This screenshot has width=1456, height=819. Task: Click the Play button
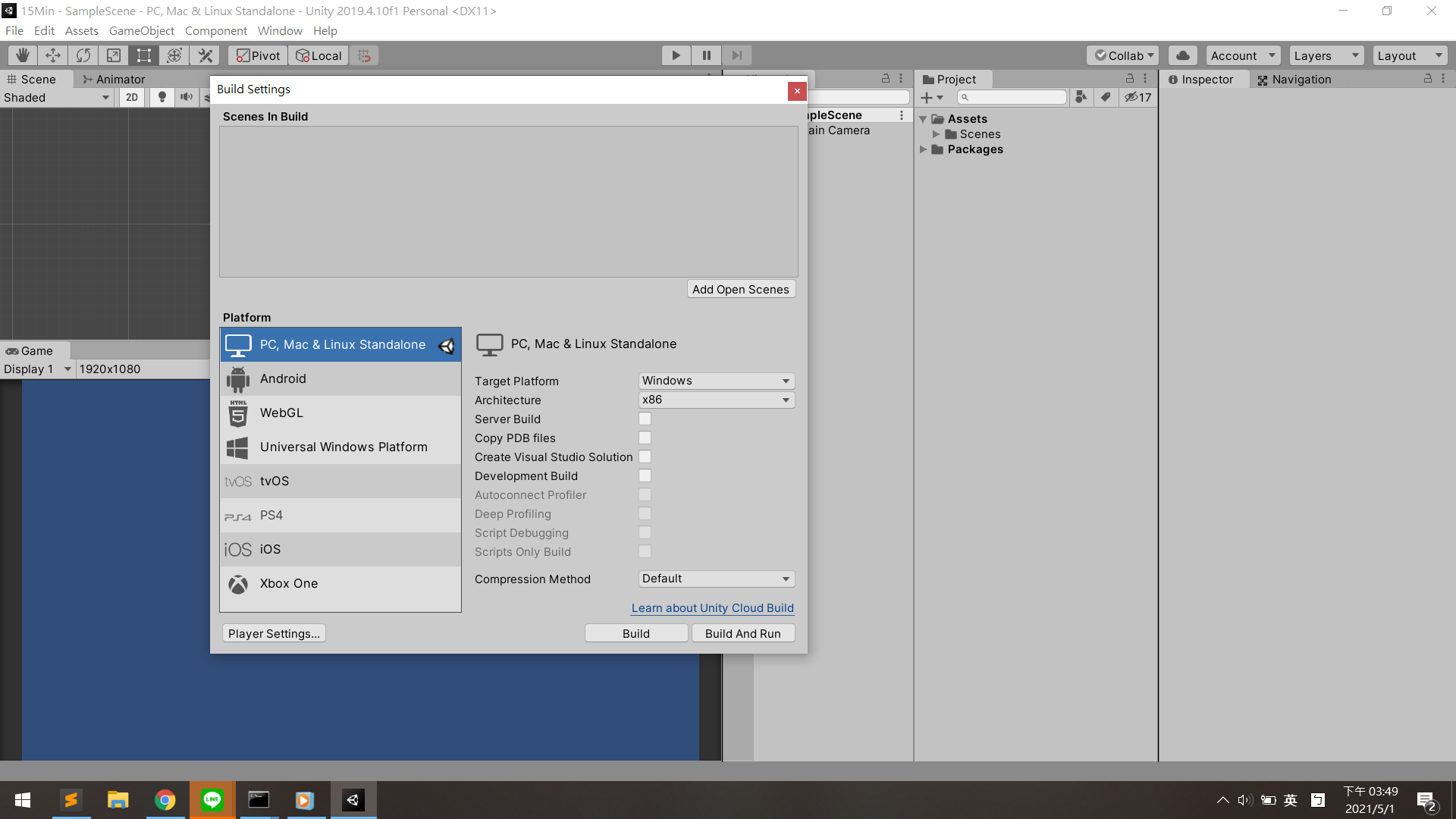(676, 55)
